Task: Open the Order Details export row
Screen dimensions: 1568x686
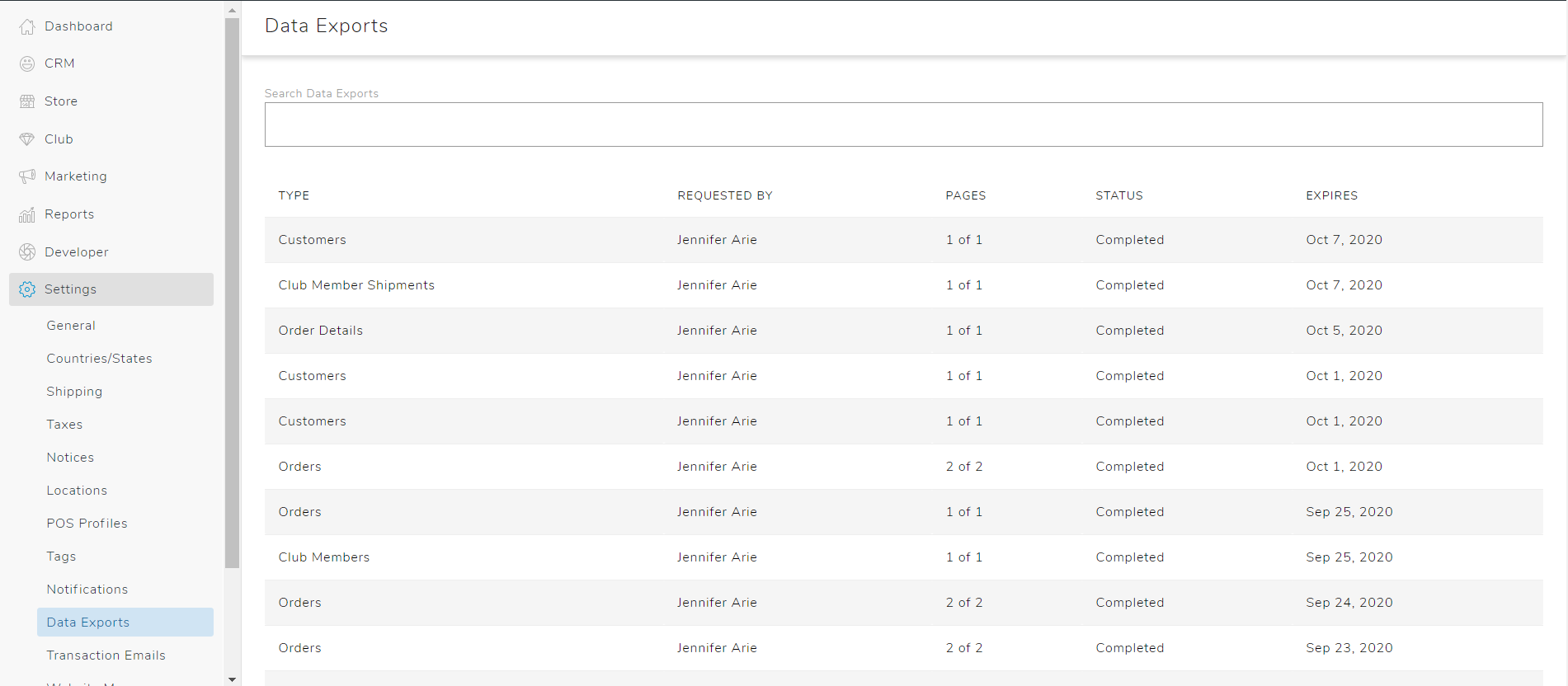Action: click(x=320, y=331)
